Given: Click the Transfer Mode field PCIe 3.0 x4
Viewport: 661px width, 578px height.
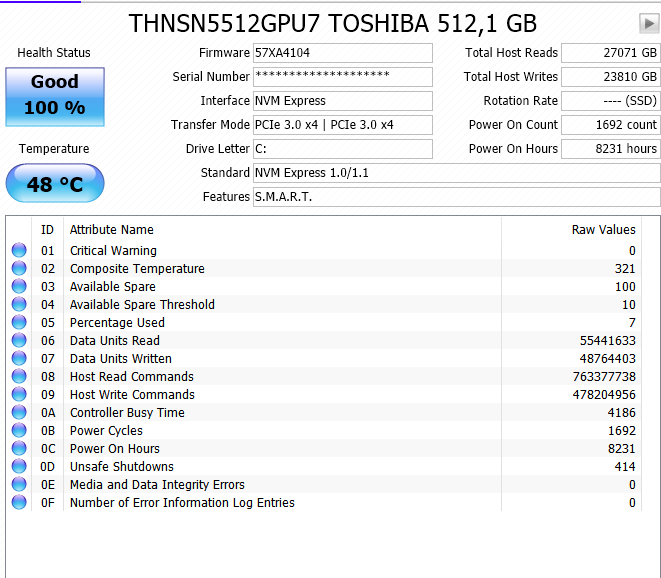Looking at the screenshot, I should point(343,125).
